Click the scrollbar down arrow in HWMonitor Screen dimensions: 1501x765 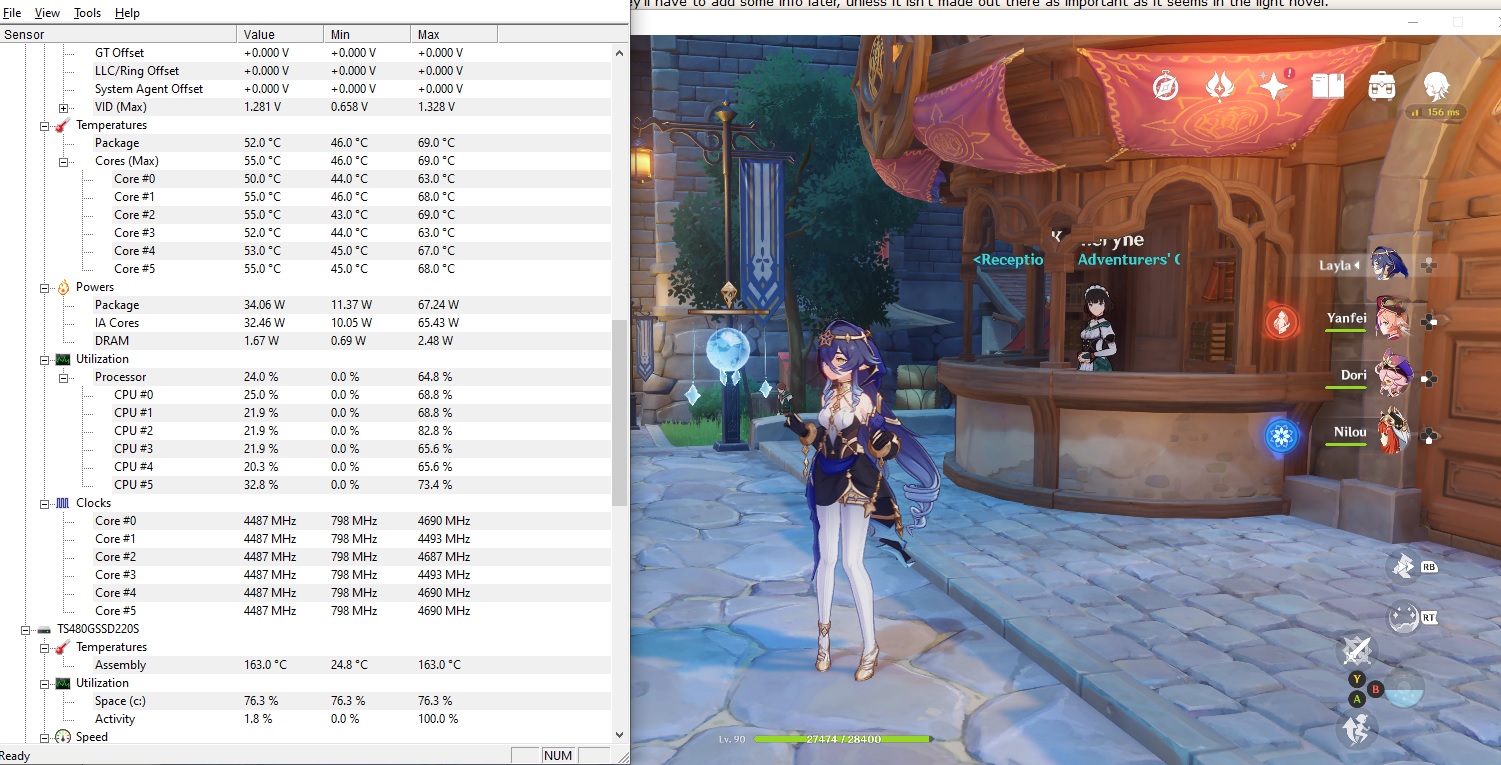(620, 735)
